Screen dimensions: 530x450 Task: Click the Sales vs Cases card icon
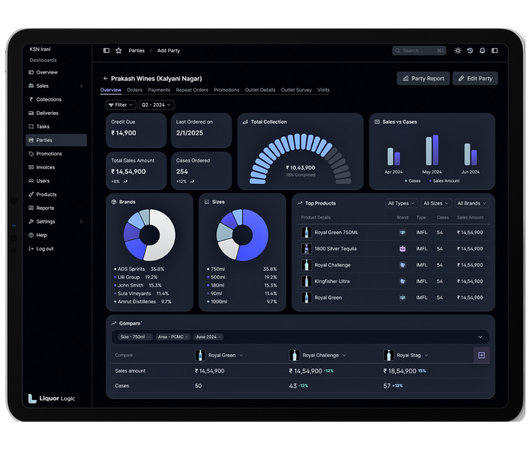377,122
